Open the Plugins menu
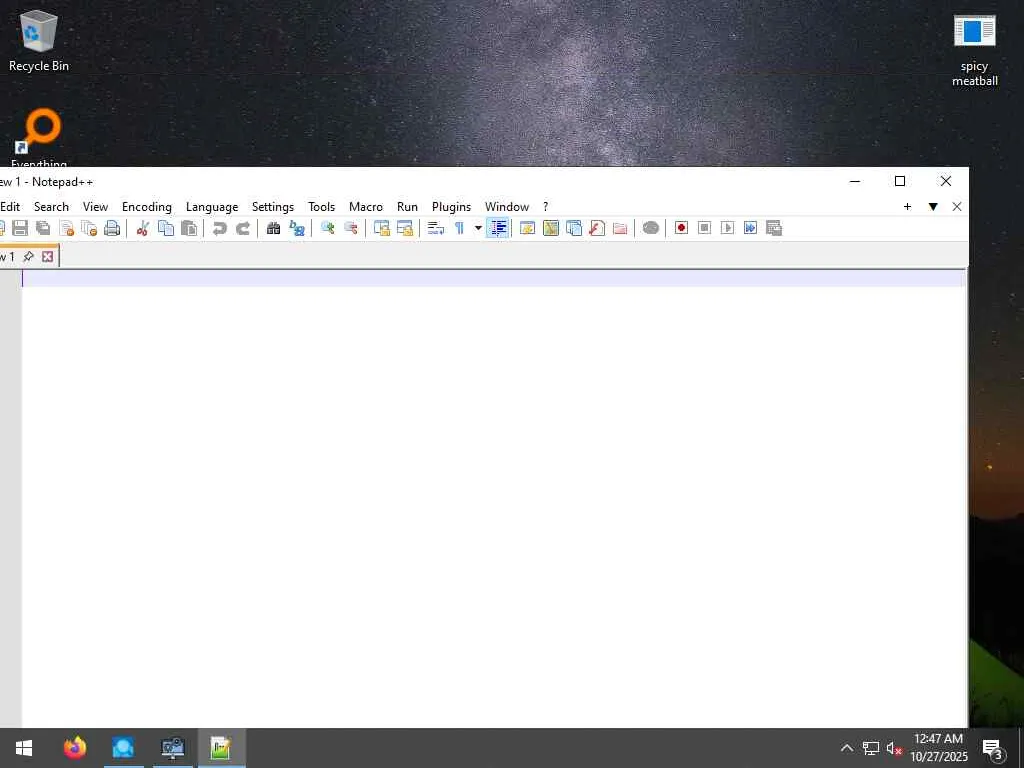 point(451,206)
